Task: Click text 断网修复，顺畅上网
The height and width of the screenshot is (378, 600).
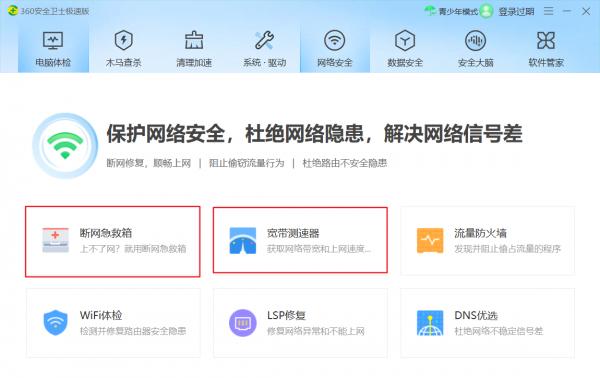Action: click(x=148, y=163)
